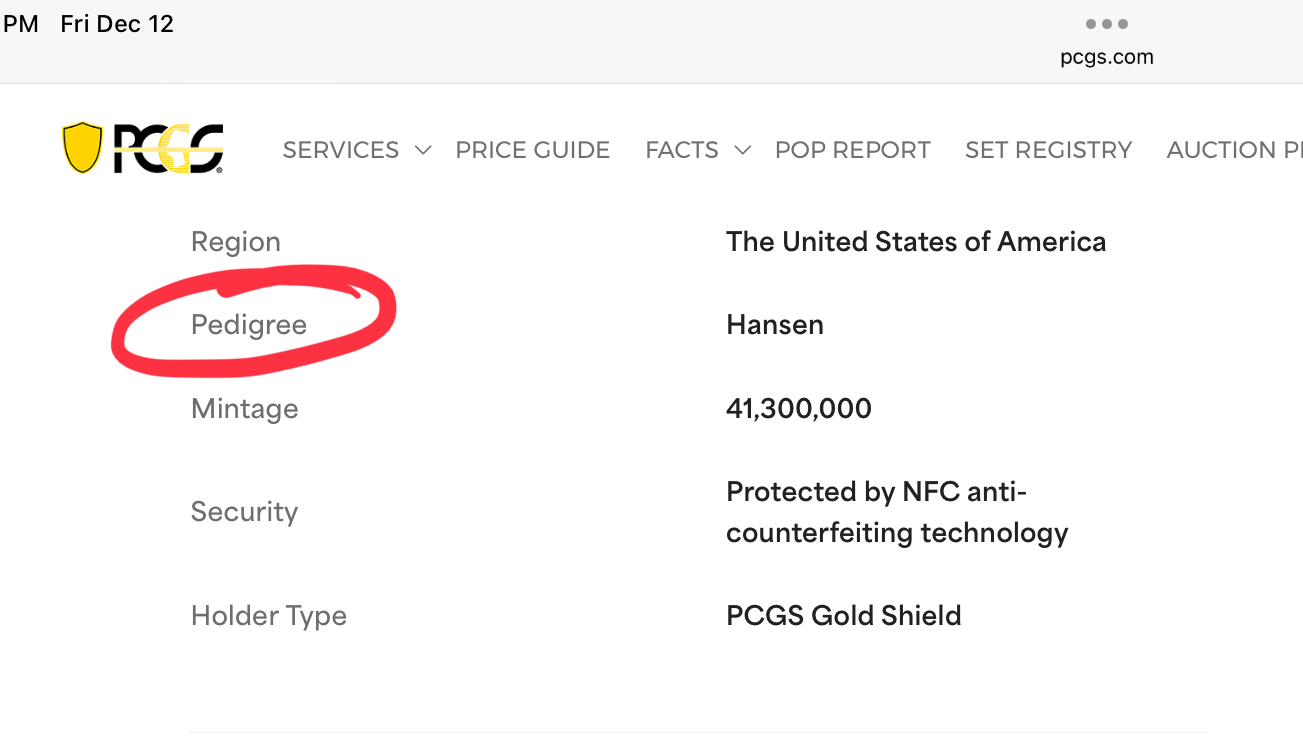Click the Region label
The width and height of the screenshot is (1303, 738).
236,242
